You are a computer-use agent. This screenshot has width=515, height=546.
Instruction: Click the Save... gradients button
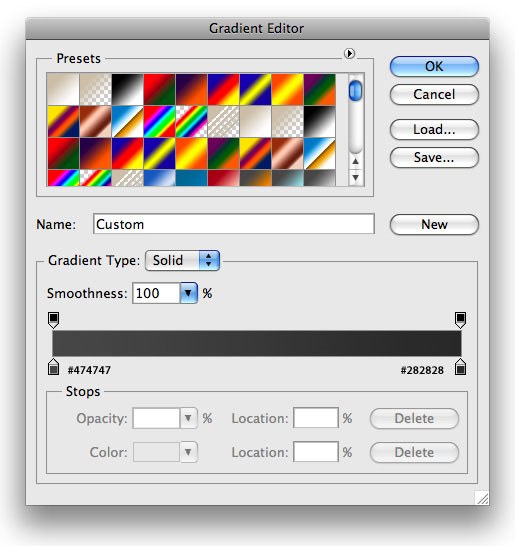coord(434,157)
